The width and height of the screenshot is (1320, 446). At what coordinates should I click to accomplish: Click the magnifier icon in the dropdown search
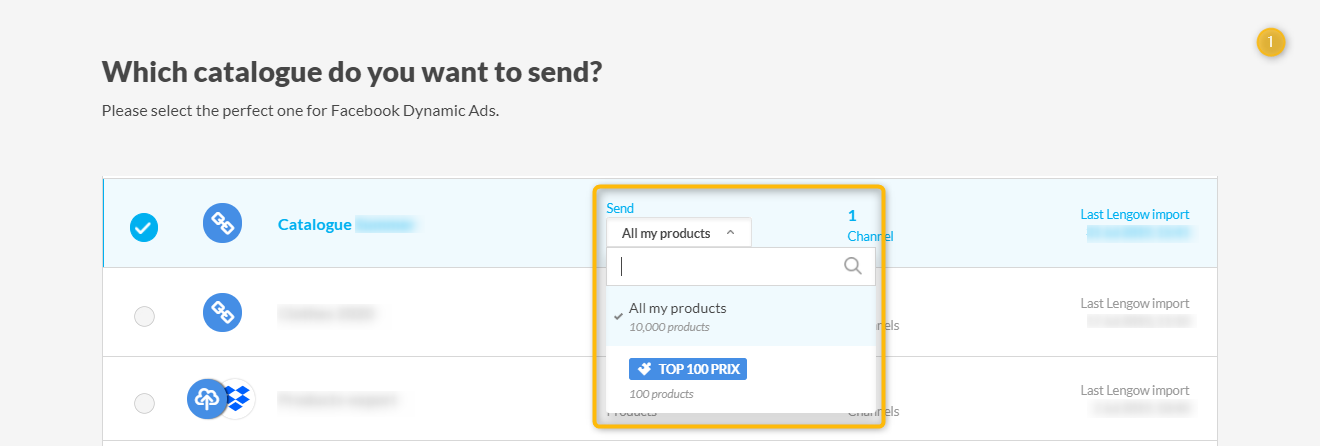click(x=853, y=266)
